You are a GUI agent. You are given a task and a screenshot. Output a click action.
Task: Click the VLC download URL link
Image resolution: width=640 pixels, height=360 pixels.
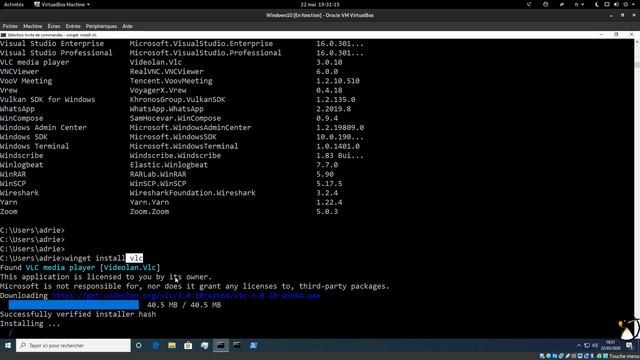tap(186, 296)
